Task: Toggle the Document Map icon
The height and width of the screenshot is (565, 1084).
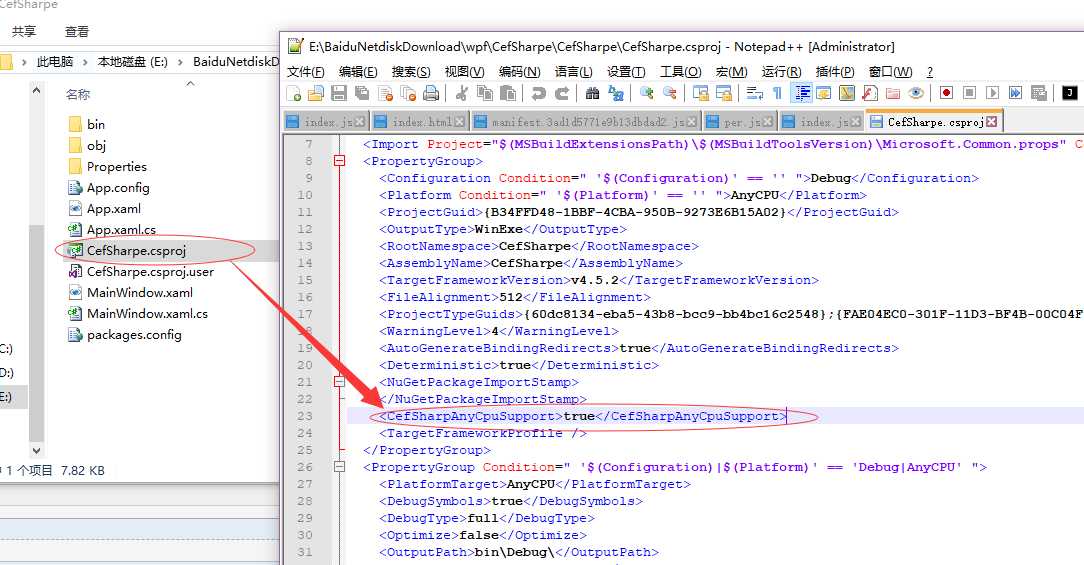Action: tap(847, 93)
